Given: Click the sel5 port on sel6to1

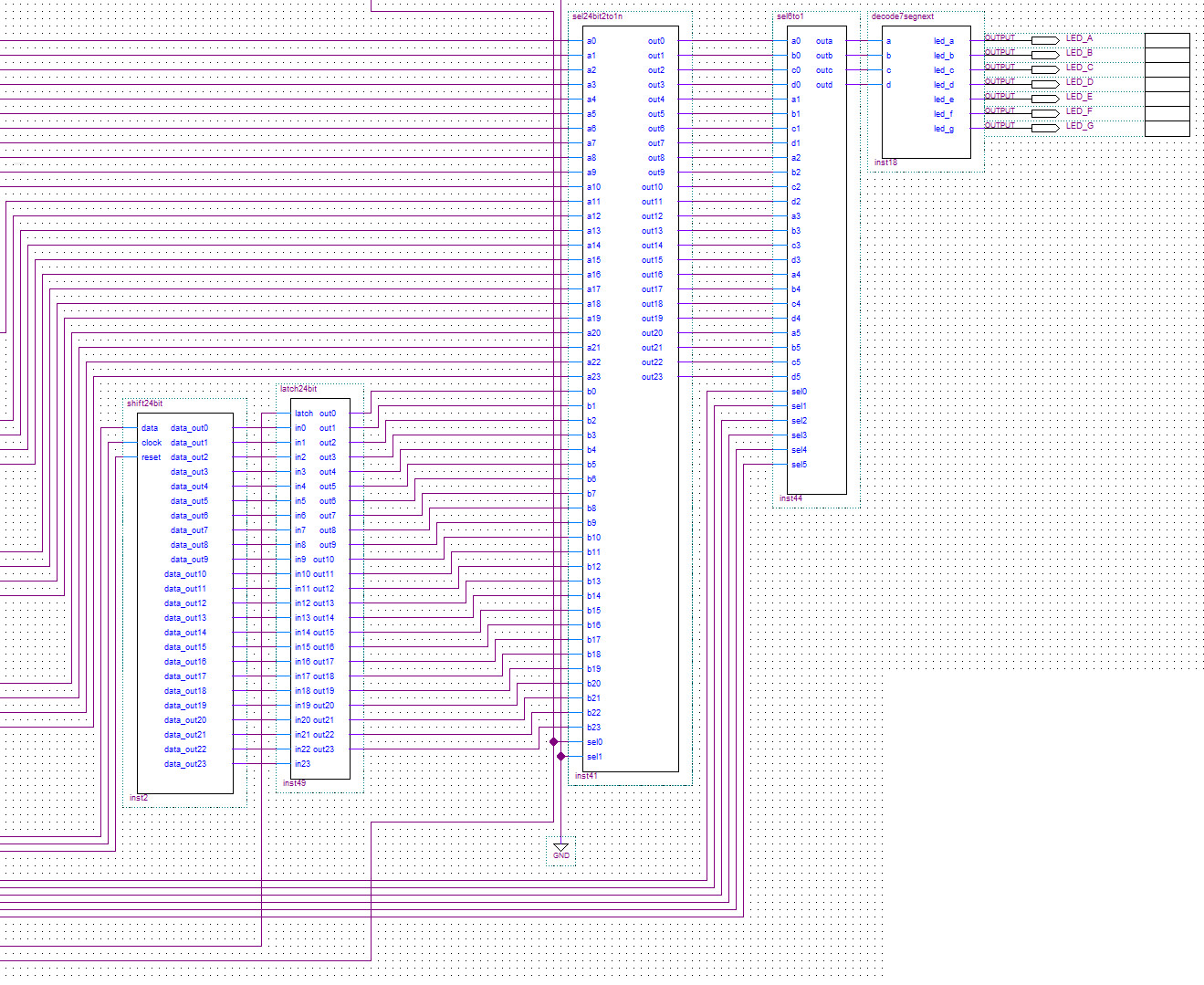Looking at the screenshot, I should [799, 465].
